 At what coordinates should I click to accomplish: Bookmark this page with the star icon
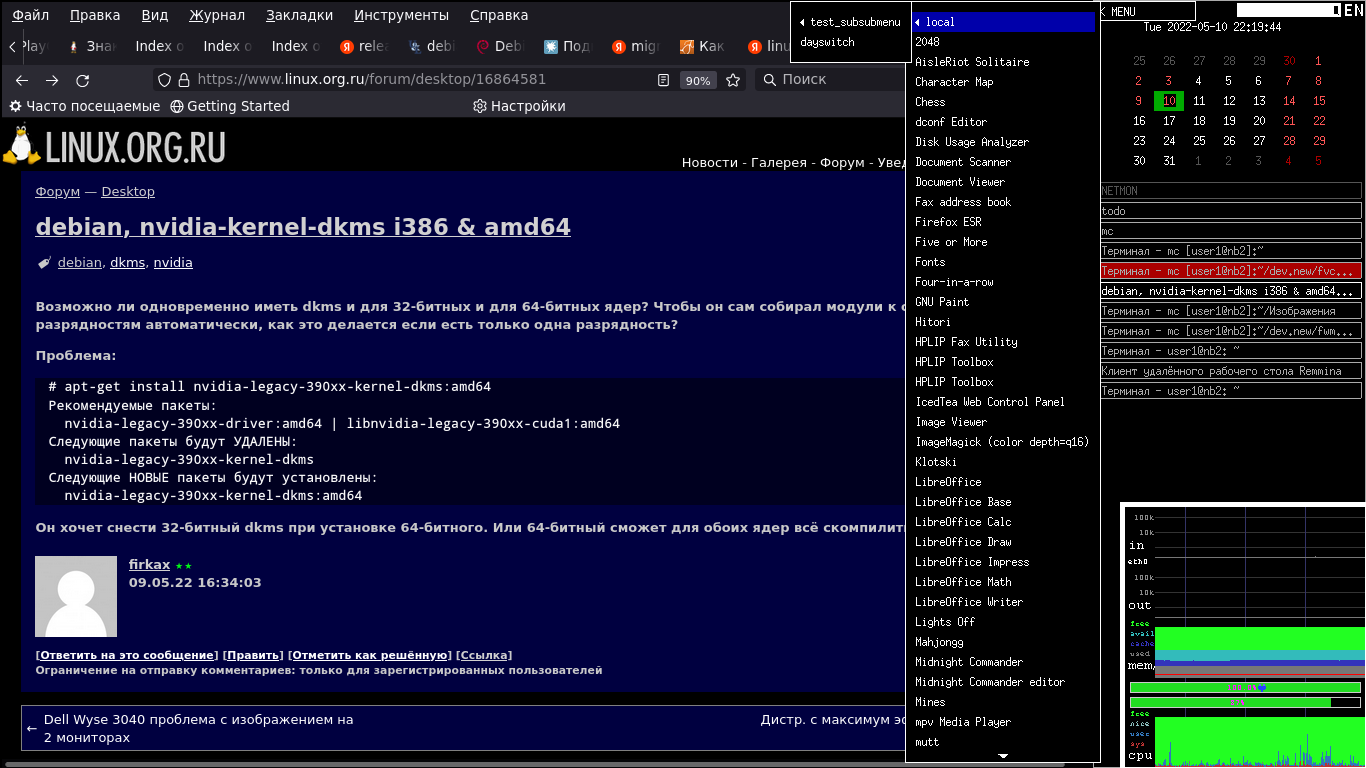733,80
